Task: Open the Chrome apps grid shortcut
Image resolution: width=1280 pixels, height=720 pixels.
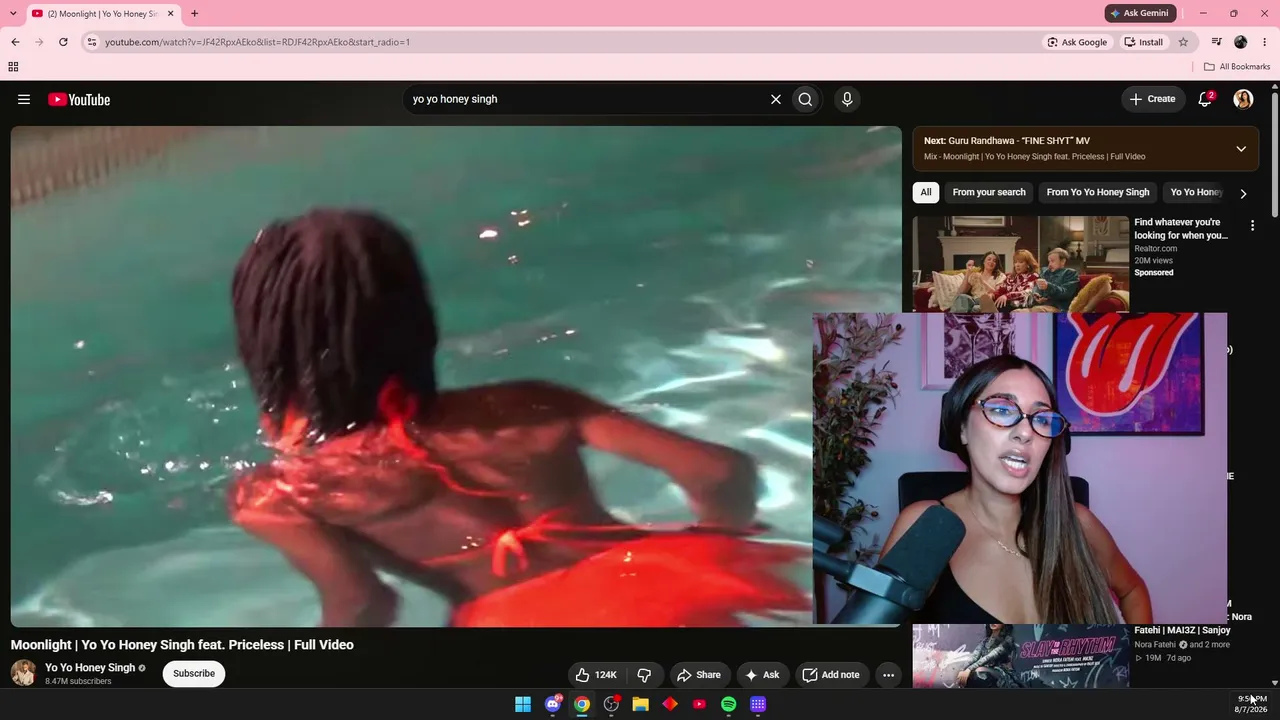Action: coord(13,67)
